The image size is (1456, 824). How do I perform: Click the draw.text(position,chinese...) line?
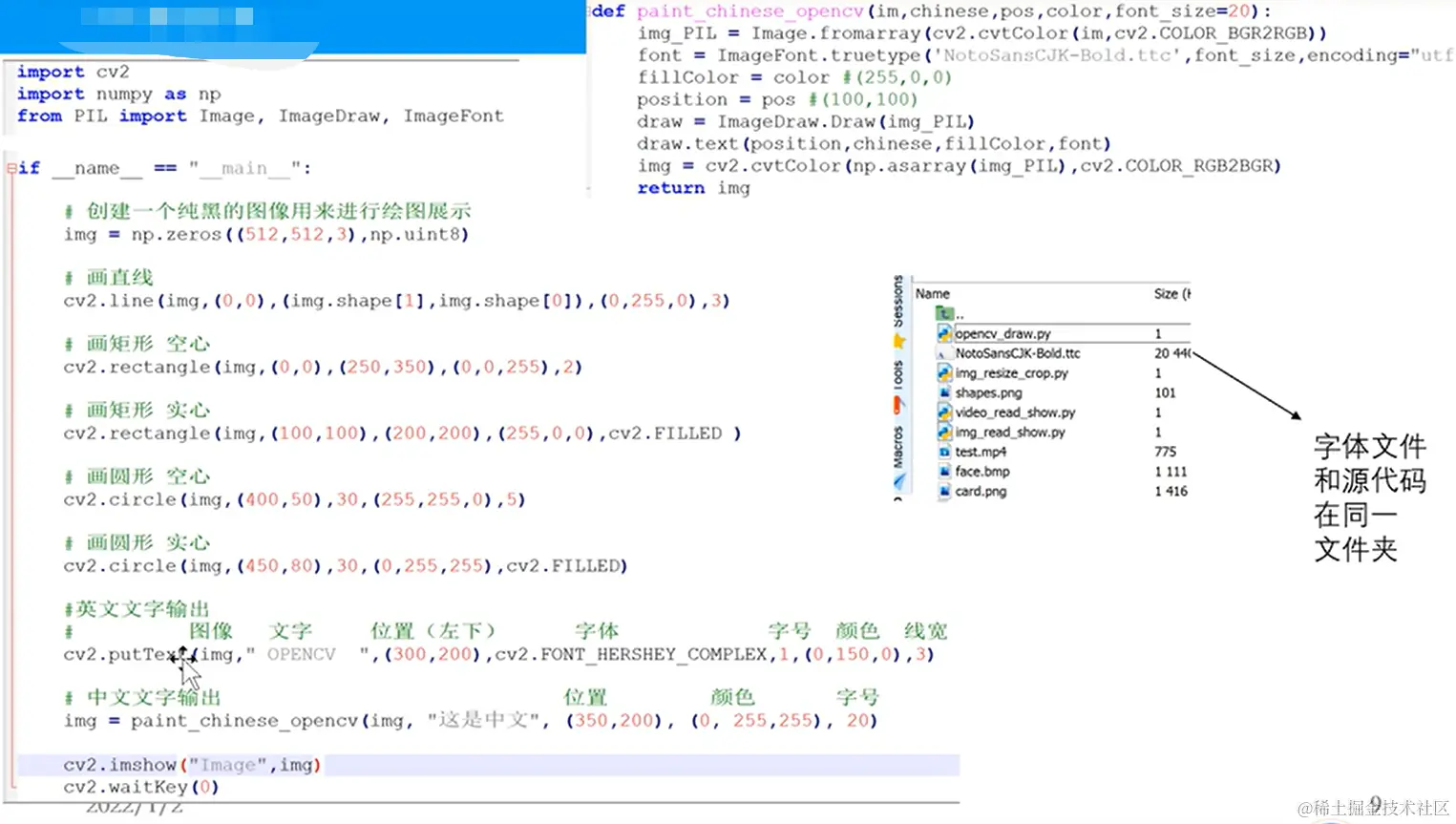point(874,144)
